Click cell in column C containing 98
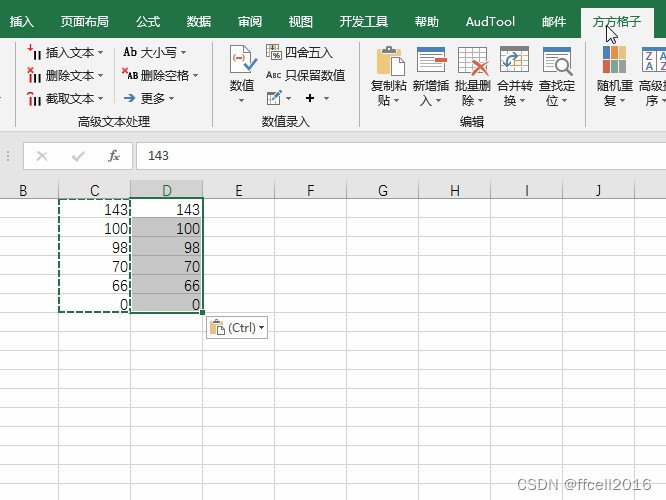Image resolution: width=666 pixels, height=500 pixels. click(94, 246)
